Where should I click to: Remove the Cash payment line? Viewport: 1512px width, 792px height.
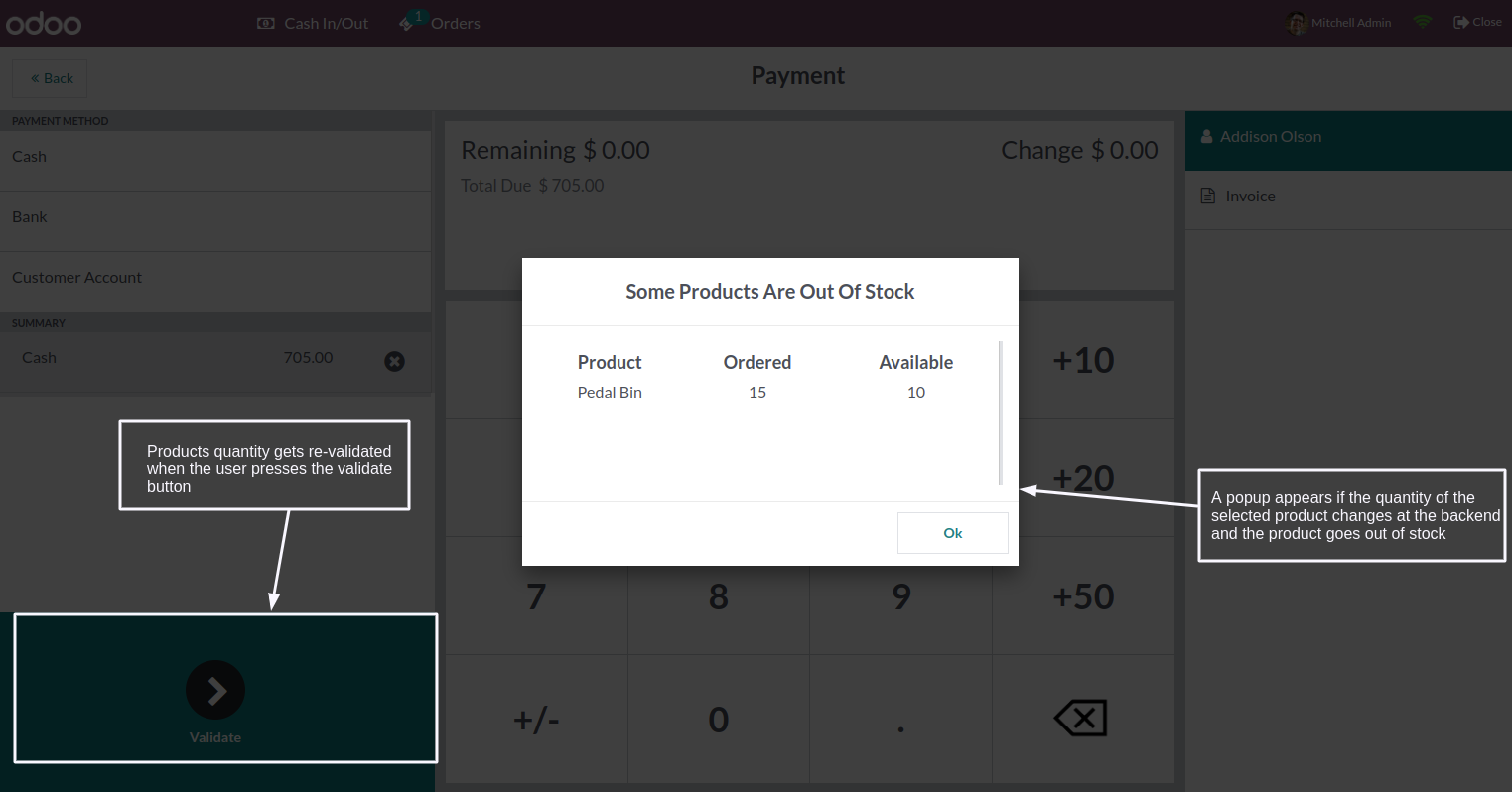click(394, 361)
